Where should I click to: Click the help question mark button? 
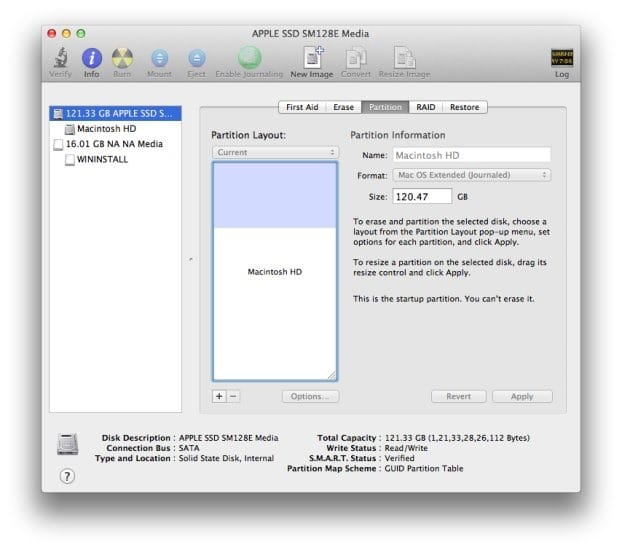[x=67, y=476]
